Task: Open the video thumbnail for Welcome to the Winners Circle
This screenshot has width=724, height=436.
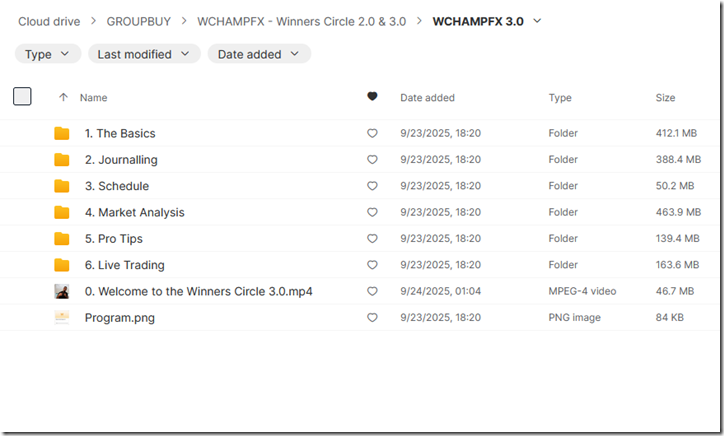Action: point(61,291)
